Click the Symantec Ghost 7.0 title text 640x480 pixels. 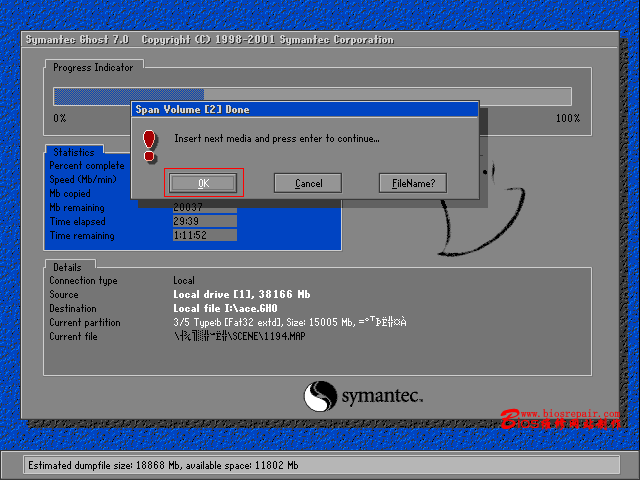tap(77, 40)
